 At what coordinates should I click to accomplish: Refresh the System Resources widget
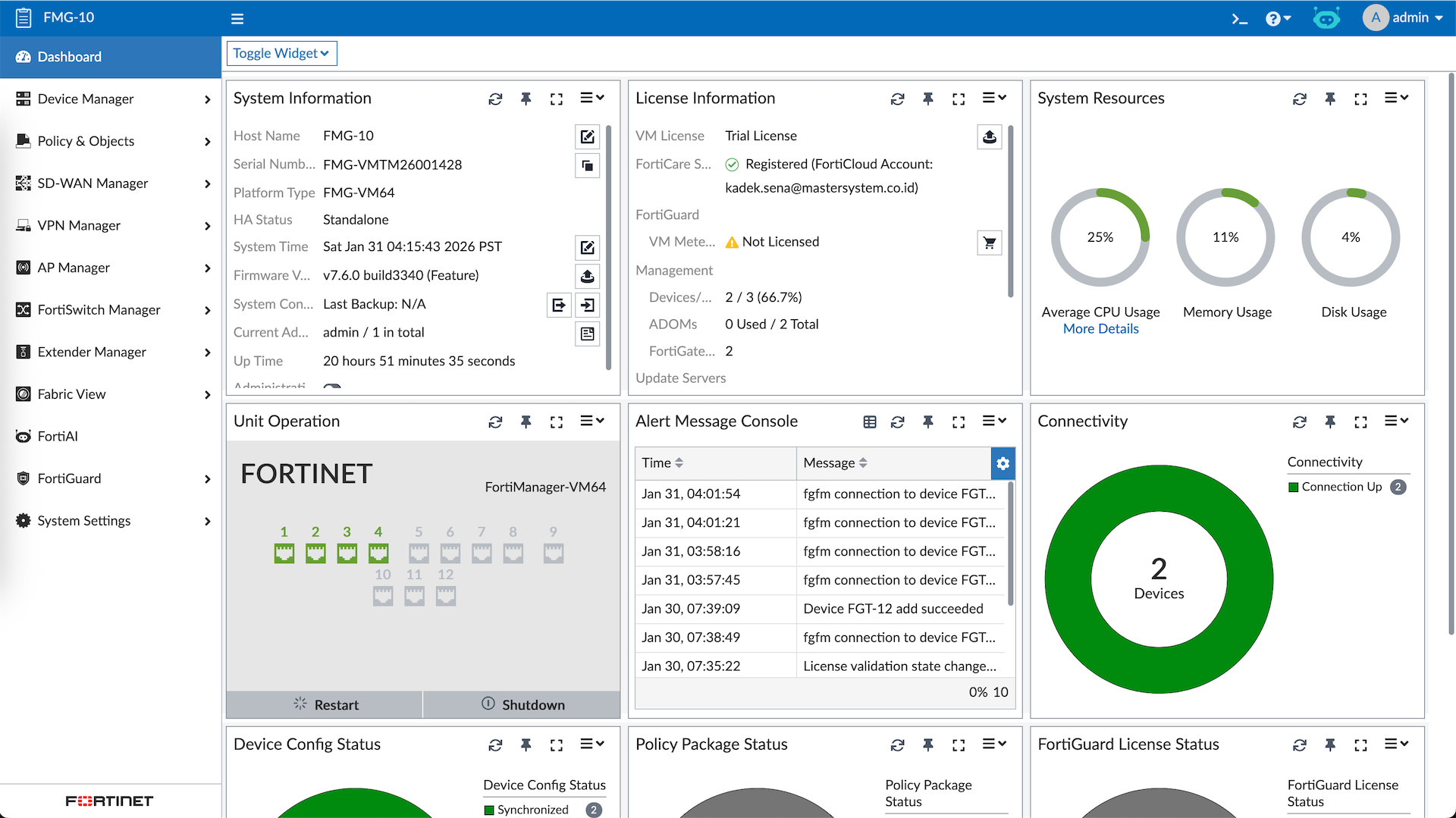pos(1299,99)
